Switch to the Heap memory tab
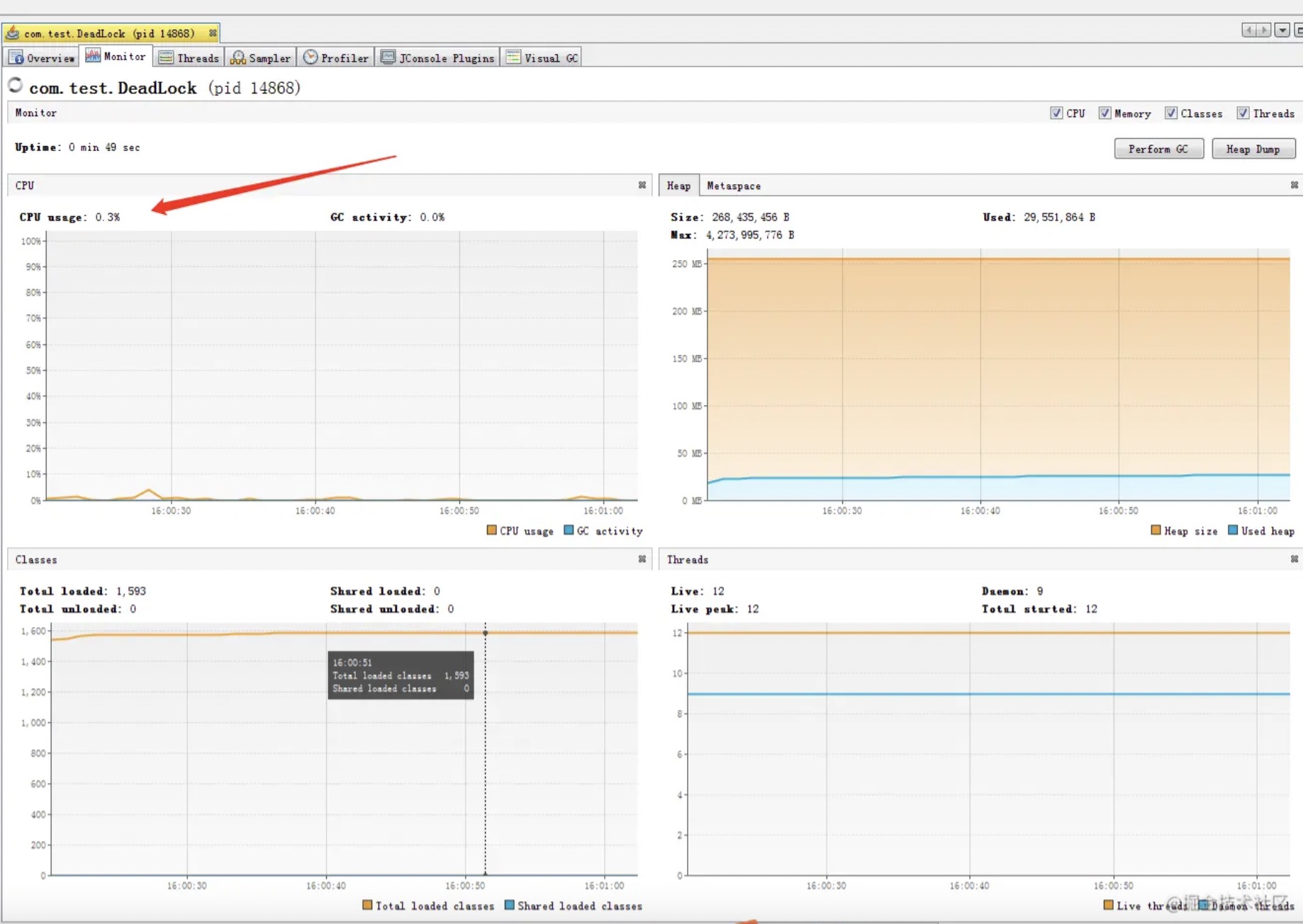The height and width of the screenshot is (924, 1303). [678, 186]
